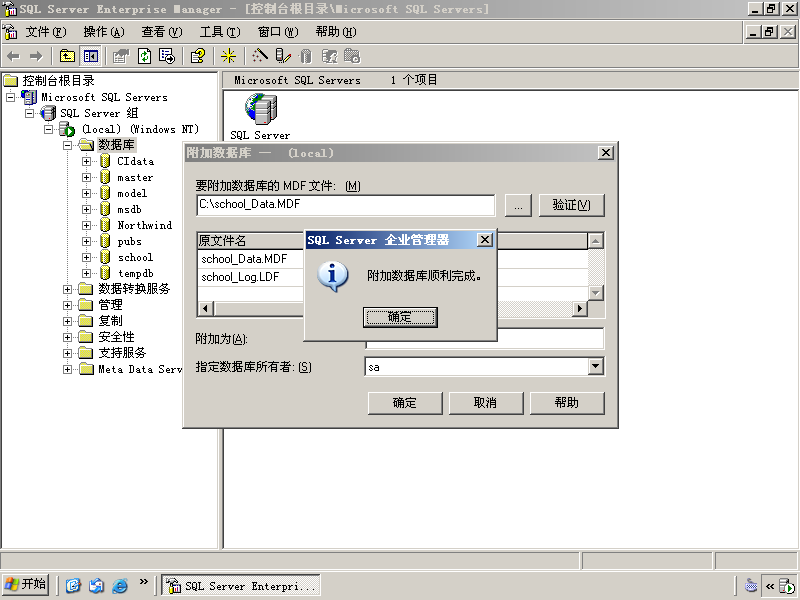Click 帮助 in the attach database dialog
800x600 pixels.
pos(567,403)
